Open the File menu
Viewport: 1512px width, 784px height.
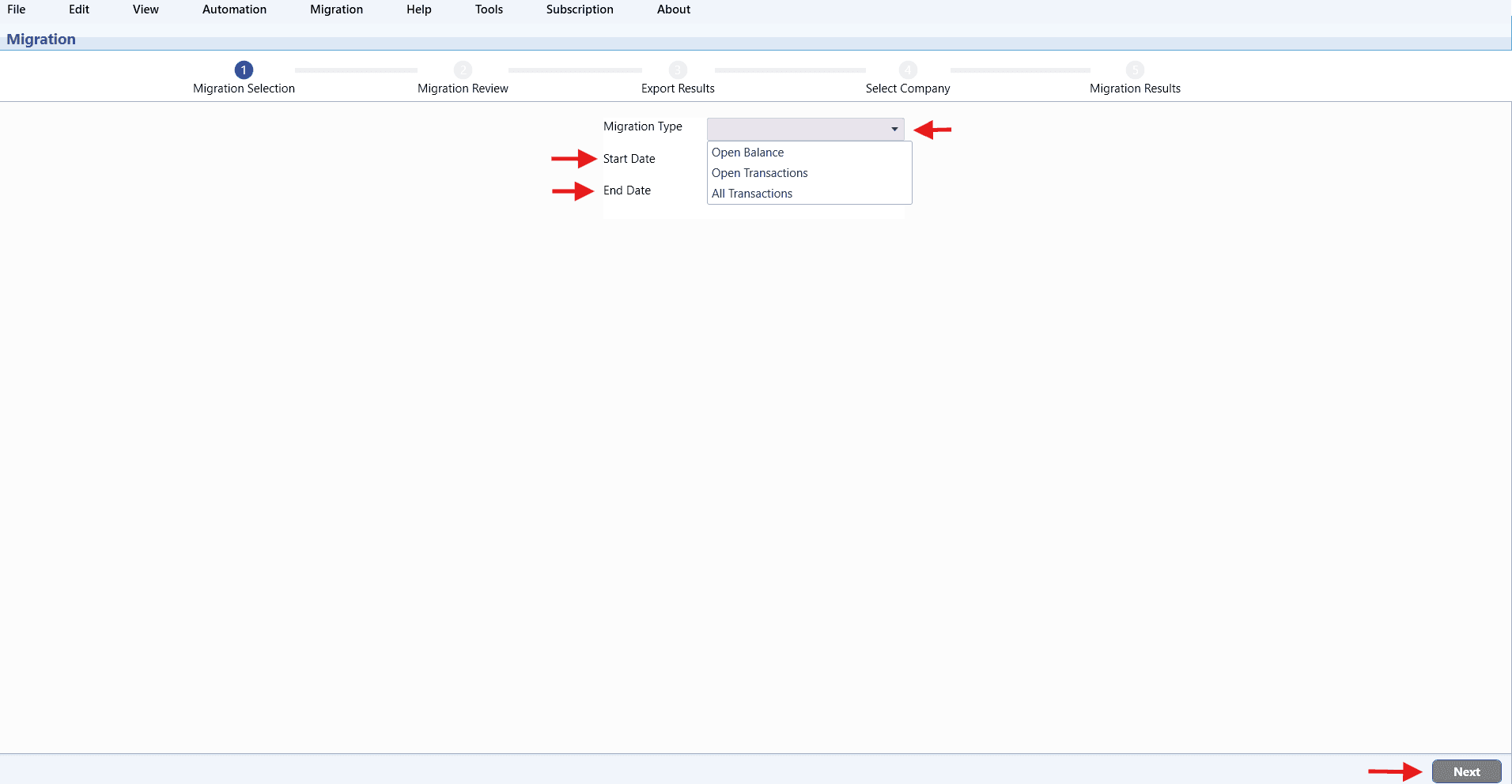coord(17,9)
